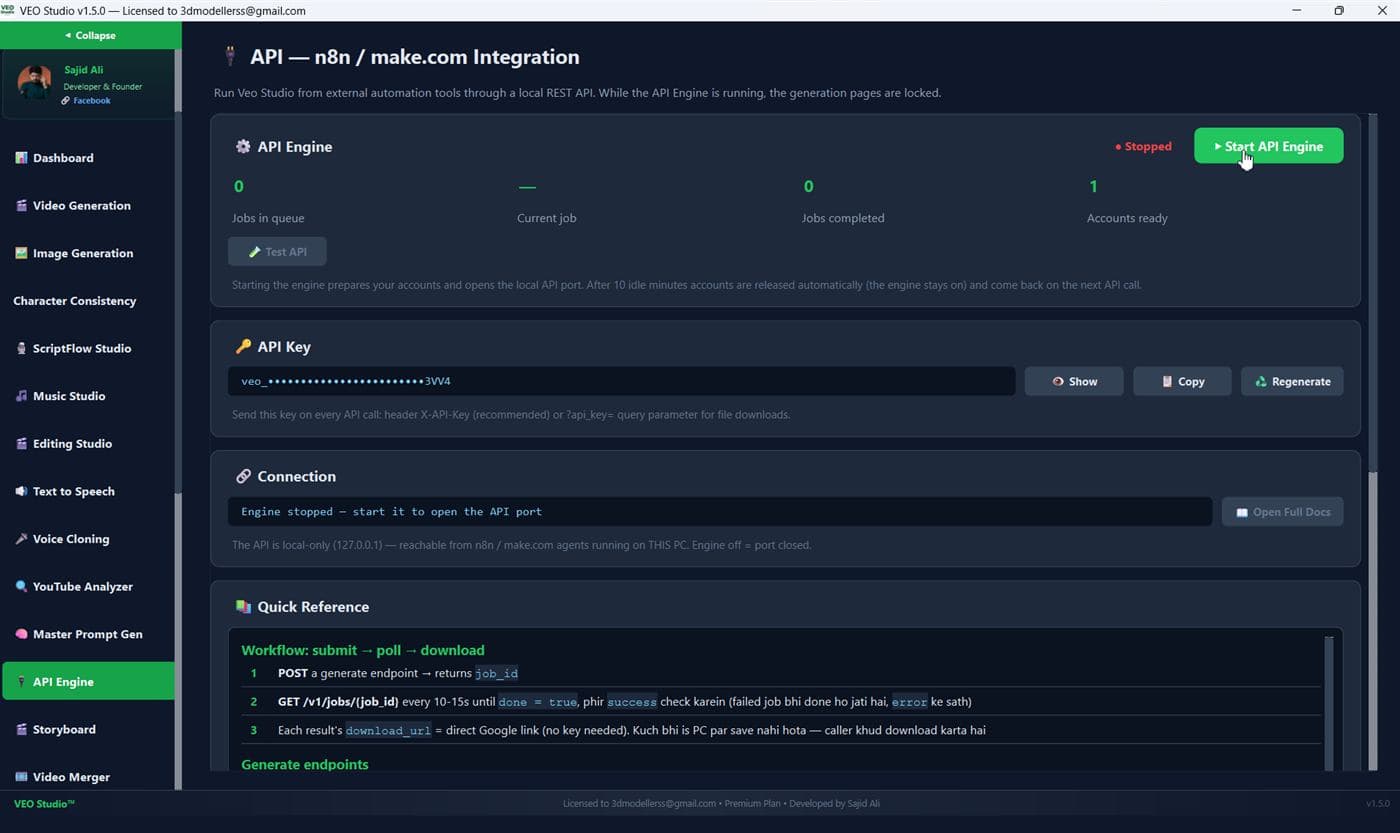Click the ScriptFlow Studio icon
The image size is (1400, 833).
pos(21,349)
